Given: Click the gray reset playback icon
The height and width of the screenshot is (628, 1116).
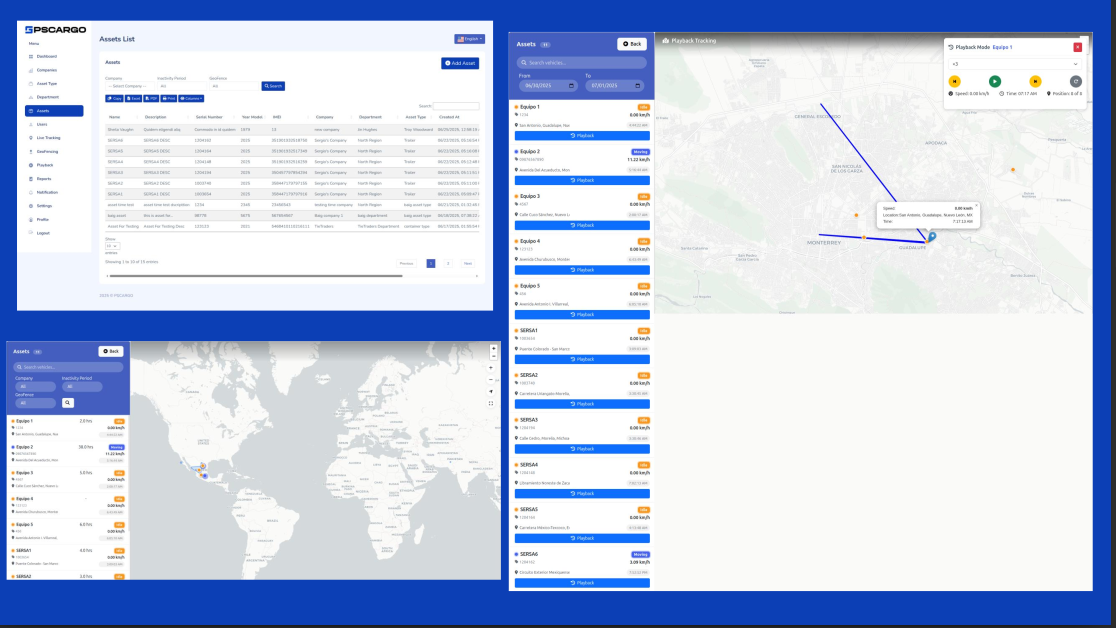Looking at the screenshot, I should (1075, 81).
